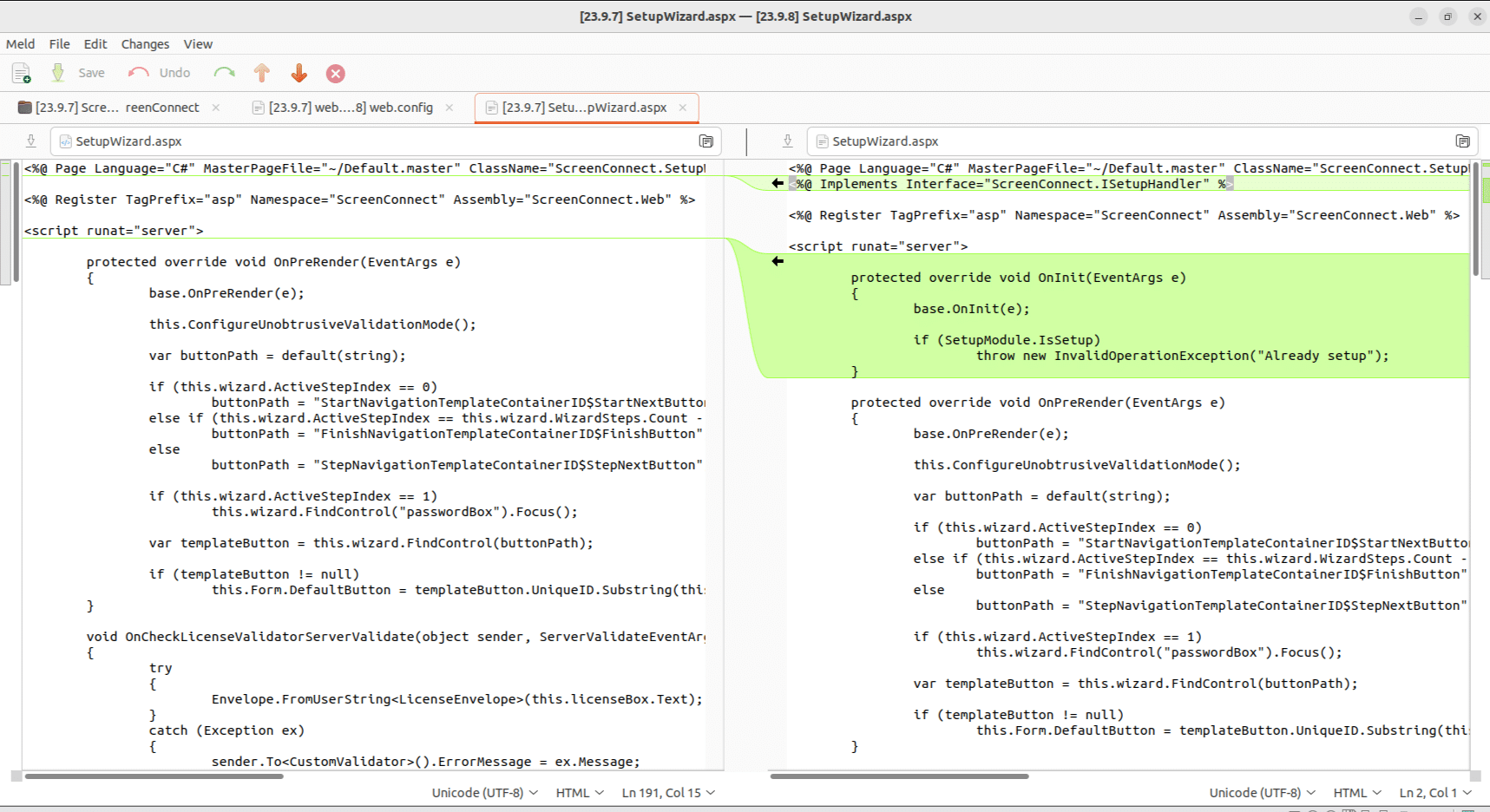Viewport: 1490px width, 812px height.
Task: Click the document icon on the web.config tab
Action: pos(258,107)
